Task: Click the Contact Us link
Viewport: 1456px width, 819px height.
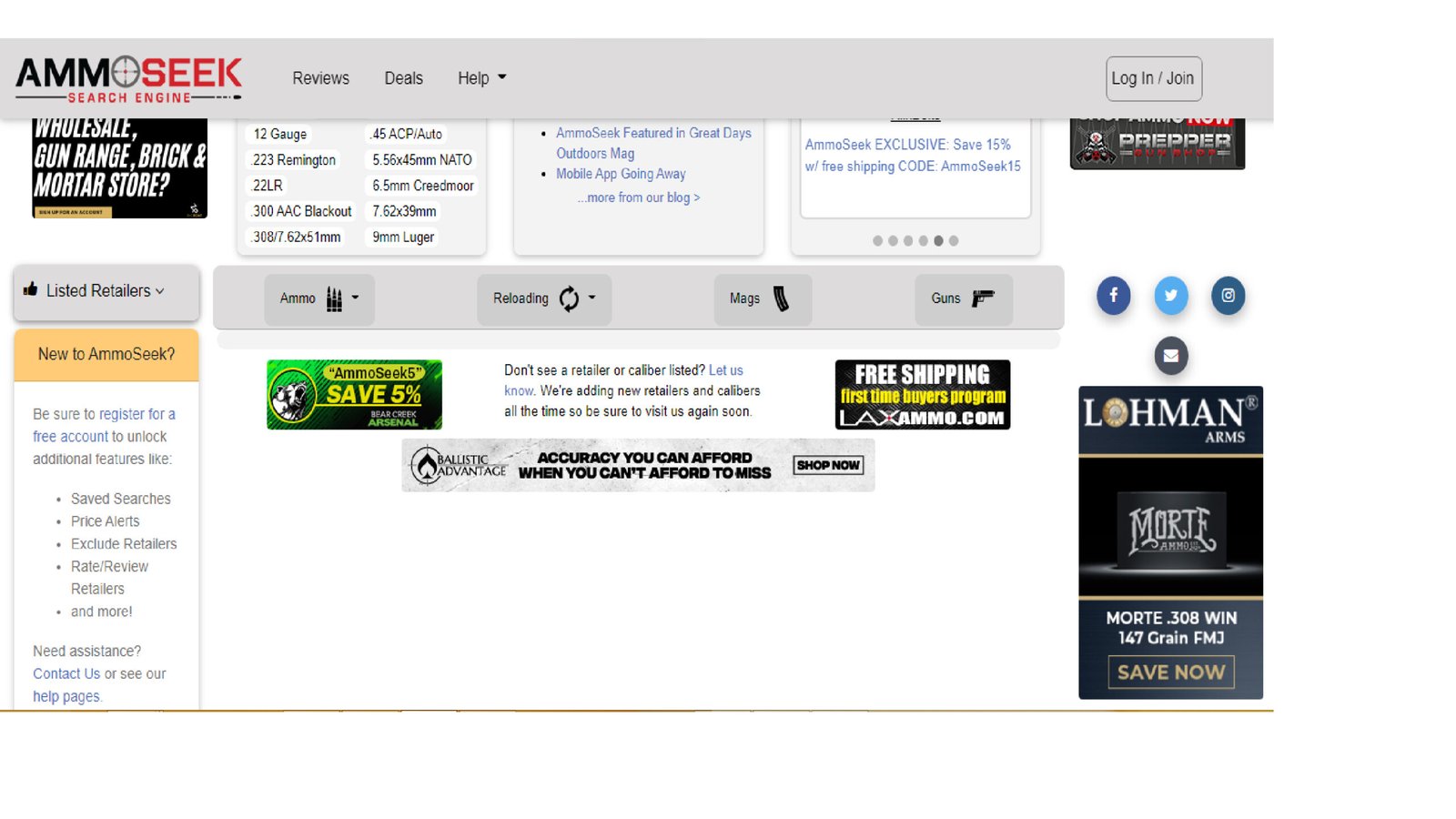Action: coord(66,674)
